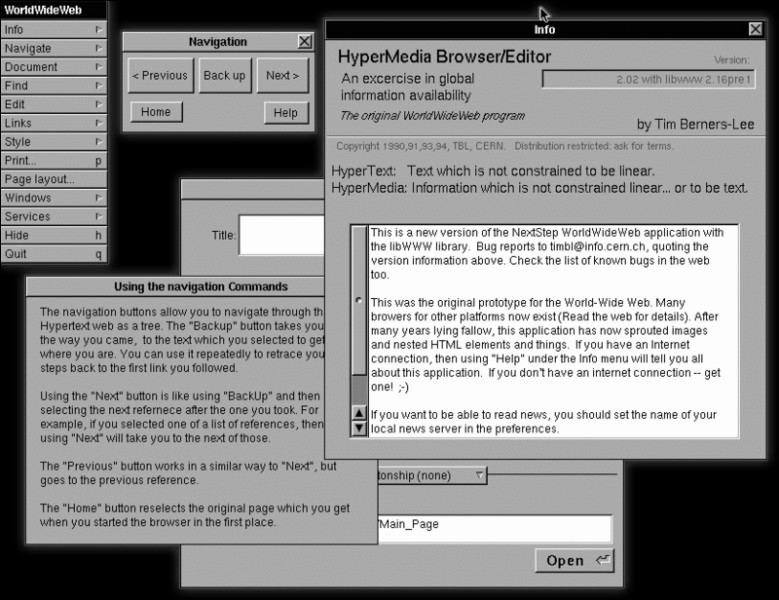This screenshot has width=779, height=600.
Task: Click the Open button
Action: [575, 560]
